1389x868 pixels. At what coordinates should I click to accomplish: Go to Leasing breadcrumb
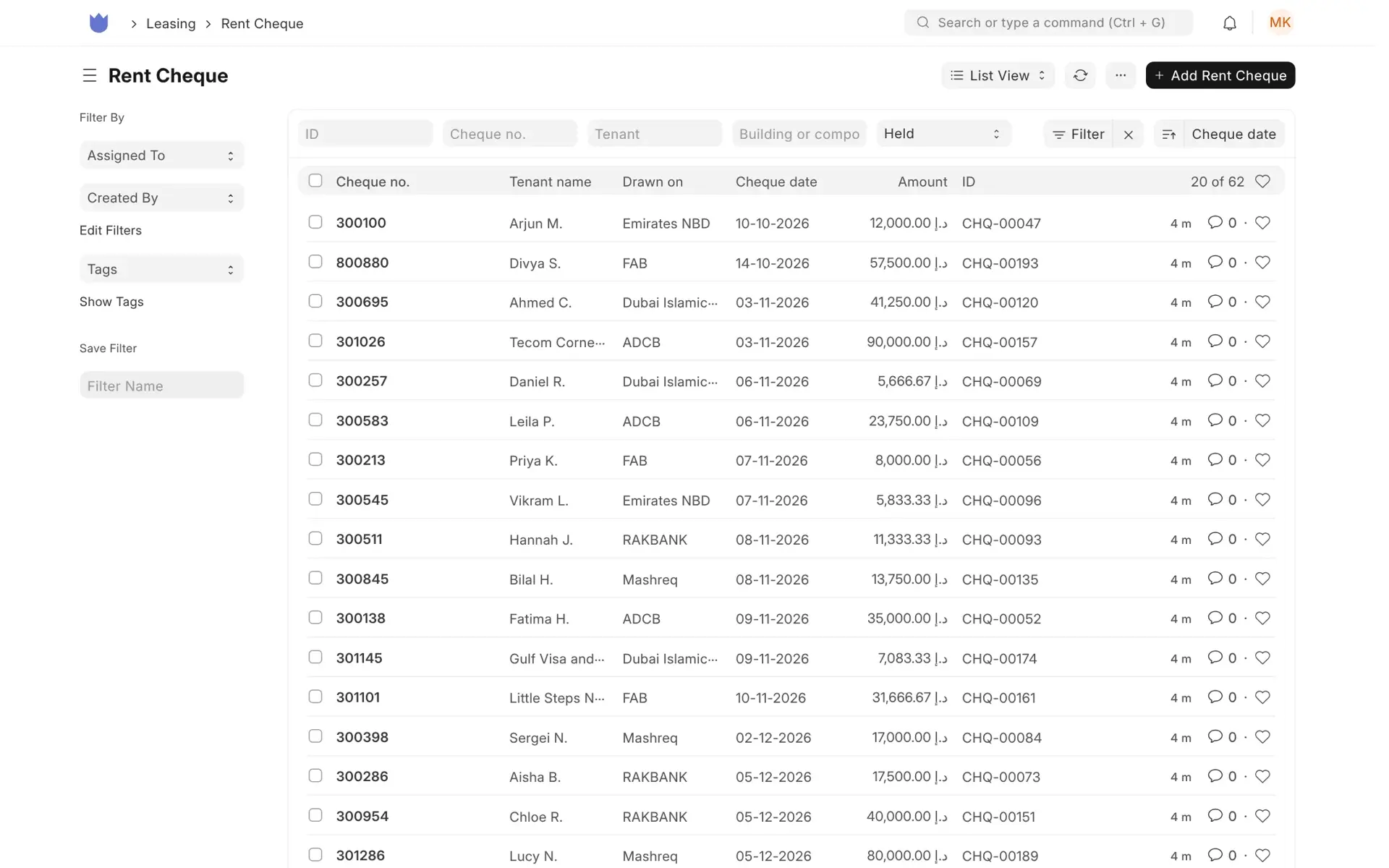tap(171, 23)
